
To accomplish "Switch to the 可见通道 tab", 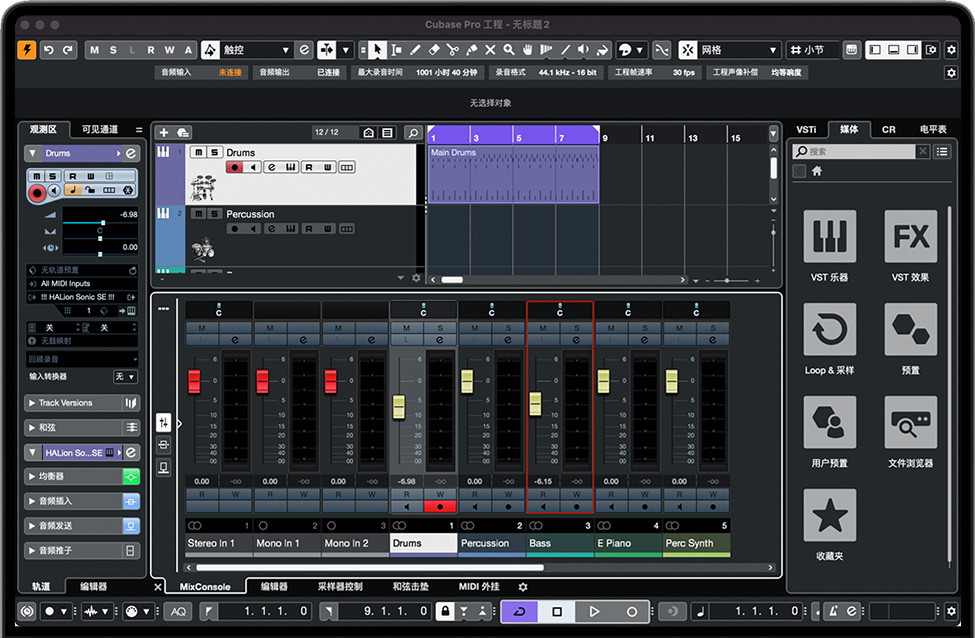I will pos(100,129).
